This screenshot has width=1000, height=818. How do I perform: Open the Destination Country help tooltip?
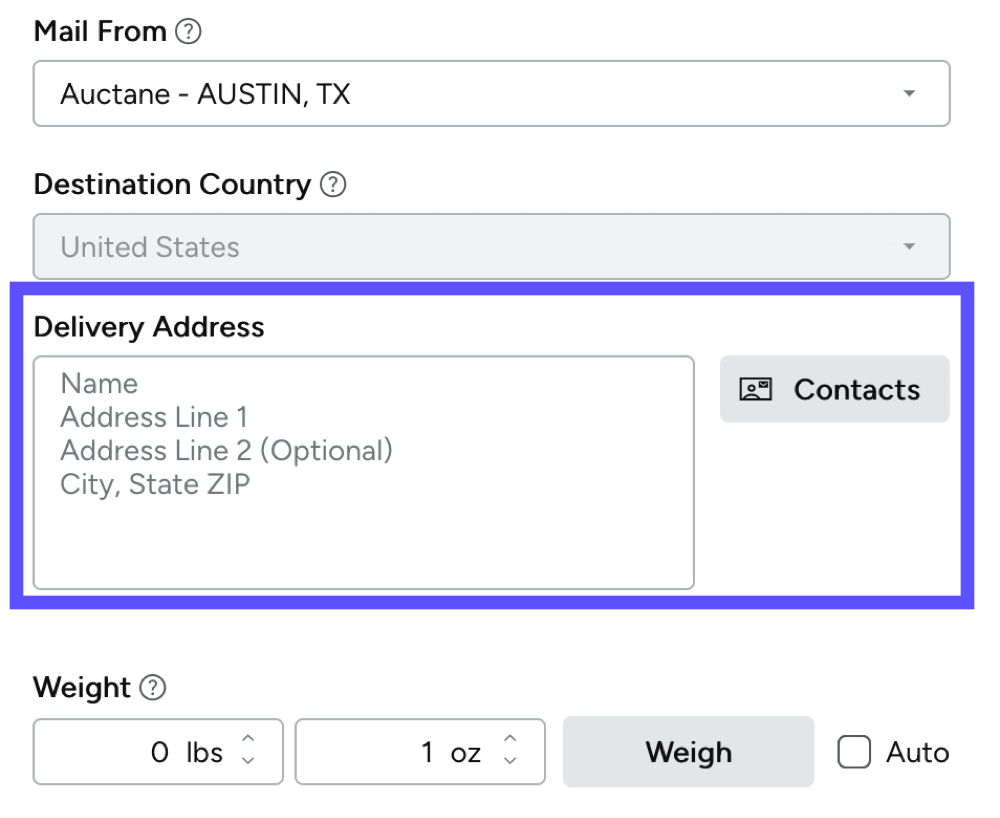coord(330,185)
